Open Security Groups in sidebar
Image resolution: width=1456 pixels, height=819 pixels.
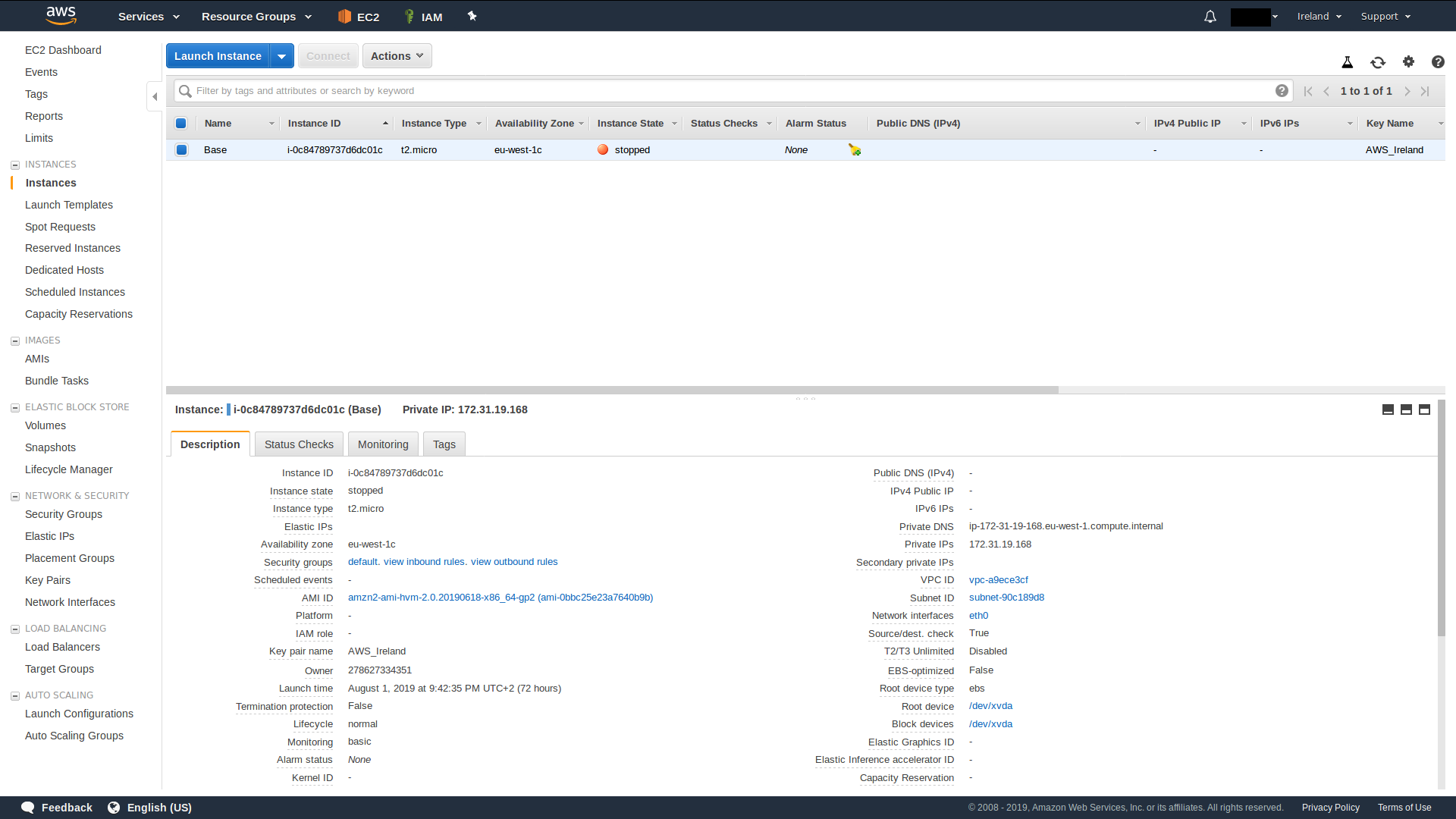[64, 514]
